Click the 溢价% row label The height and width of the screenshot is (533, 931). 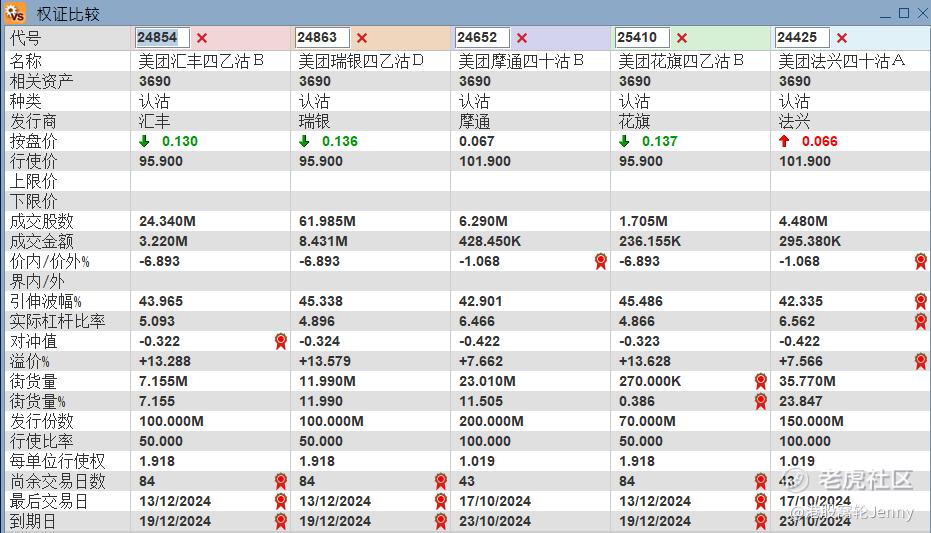pos(30,361)
